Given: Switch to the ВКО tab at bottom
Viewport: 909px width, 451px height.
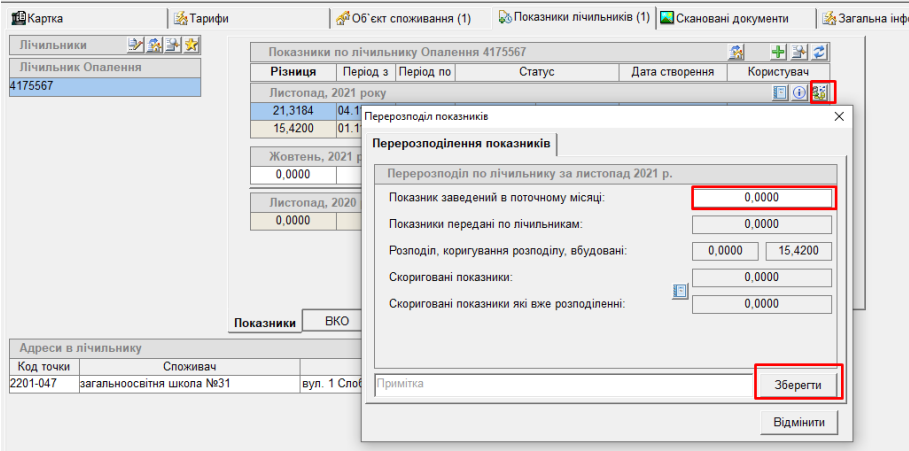Looking at the screenshot, I should [337, 321].
